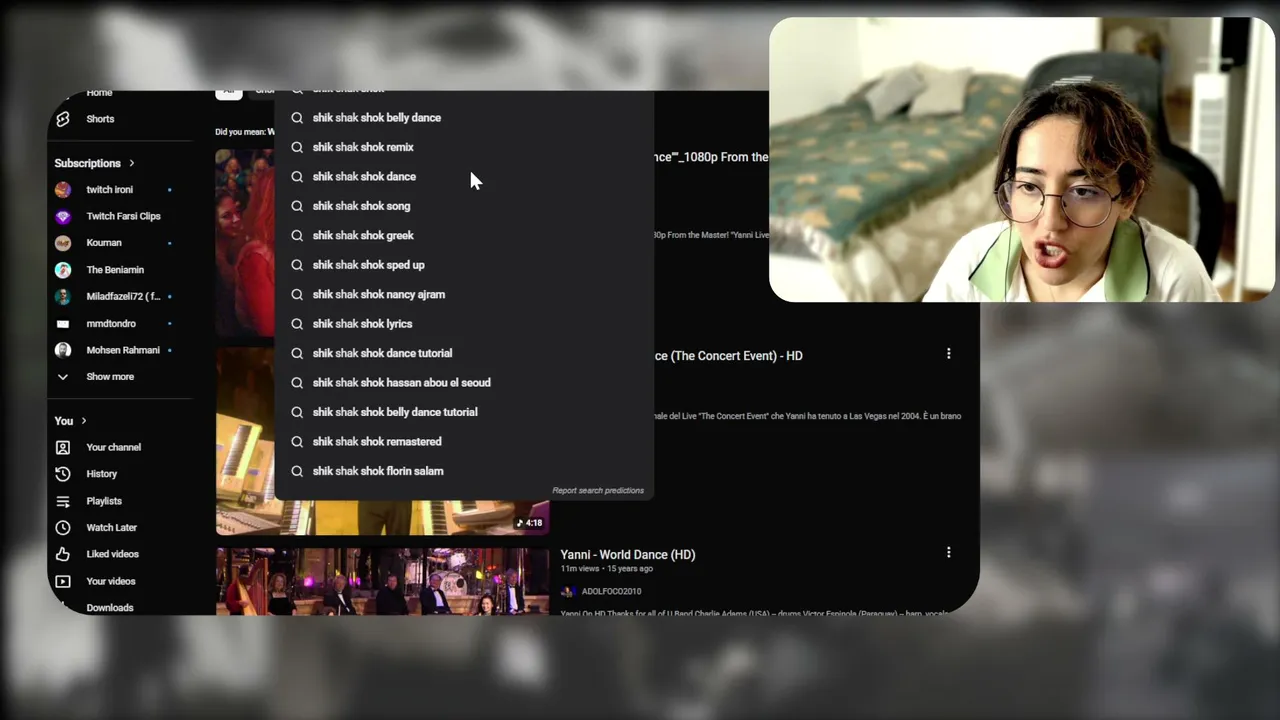Open the twitch ironi channel subscription
Viewport: 1280px width, 720px height.
(109, 190)
